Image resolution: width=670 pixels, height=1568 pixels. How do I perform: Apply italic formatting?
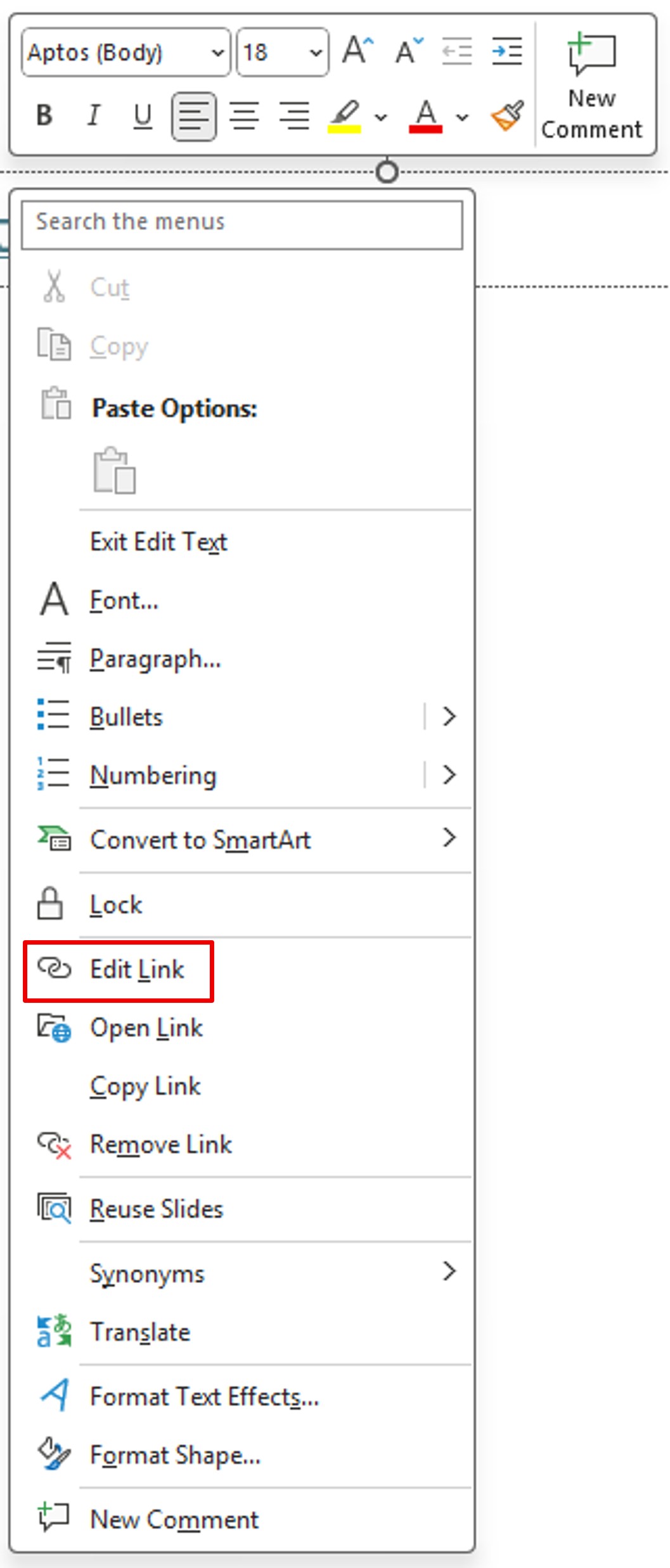[93, 115]
